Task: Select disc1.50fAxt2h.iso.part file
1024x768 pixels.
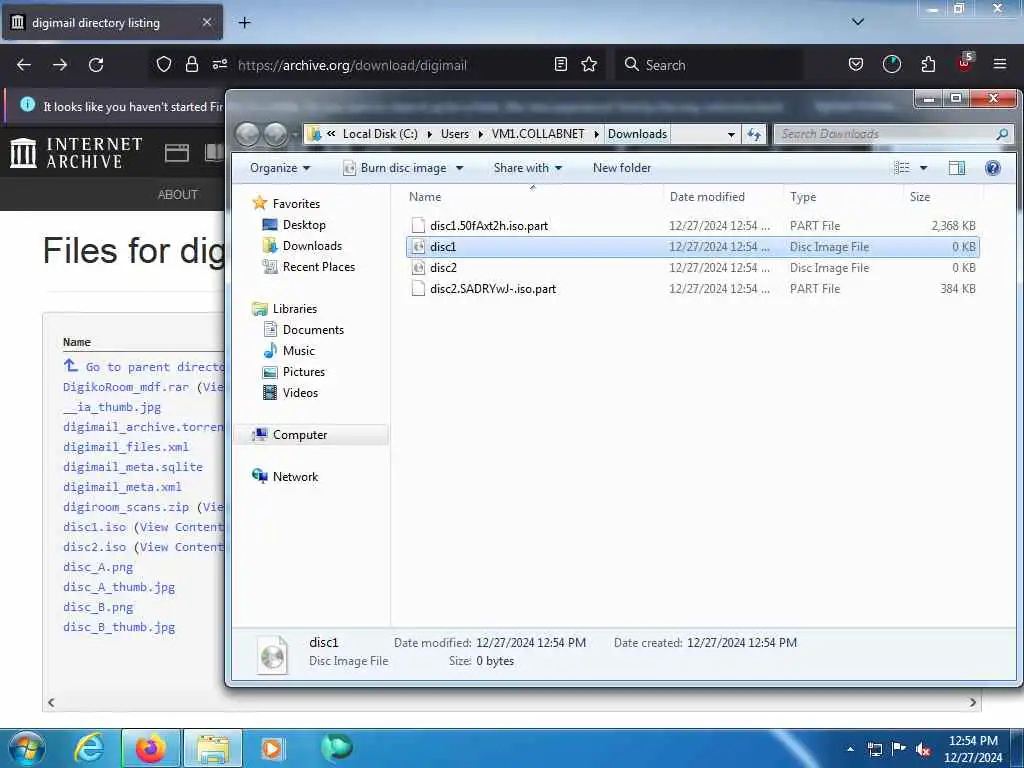Action: coord(692,226)
